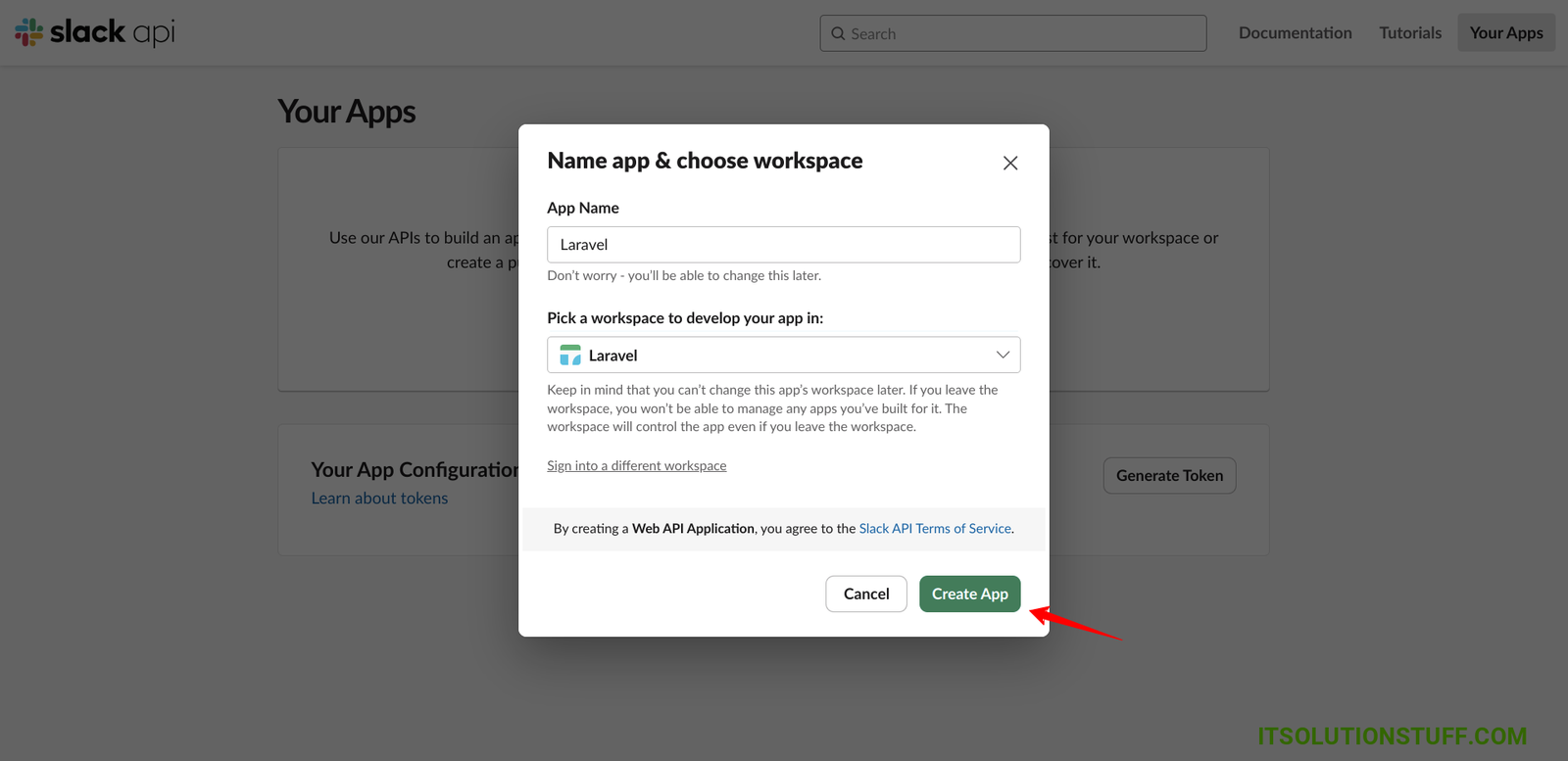Image resolution: width=1568 pixels, height=761 pixels.
Task: Close the Name app dialog with X
Action: click(x=1010, y=163)
